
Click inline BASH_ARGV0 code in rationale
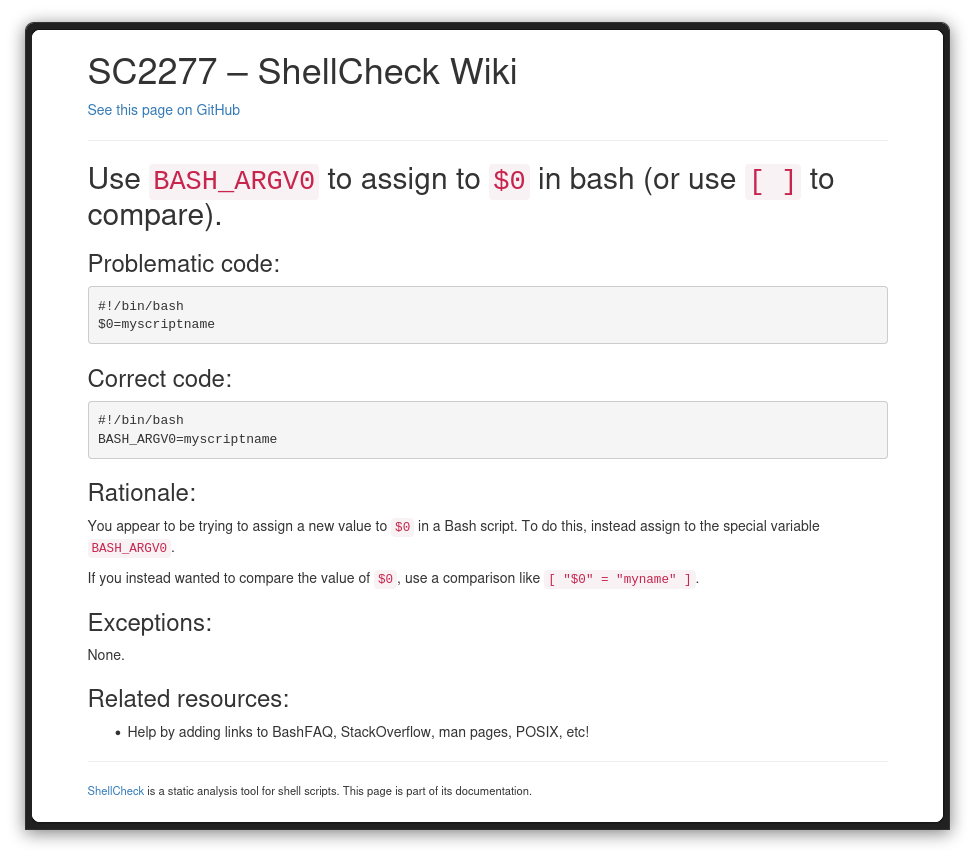click(x=129, y=549)
